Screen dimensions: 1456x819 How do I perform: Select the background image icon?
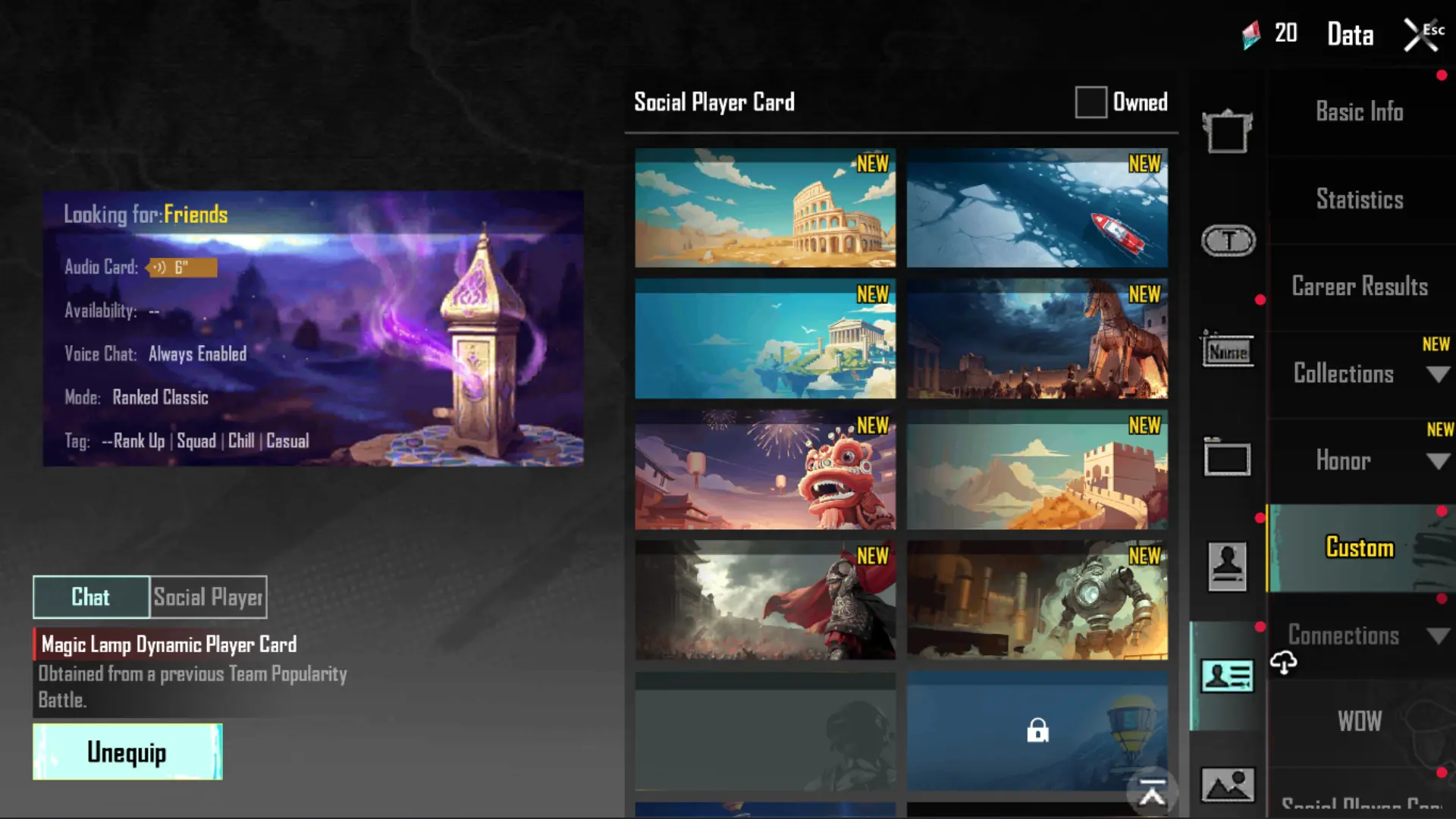pos(1227,784)
